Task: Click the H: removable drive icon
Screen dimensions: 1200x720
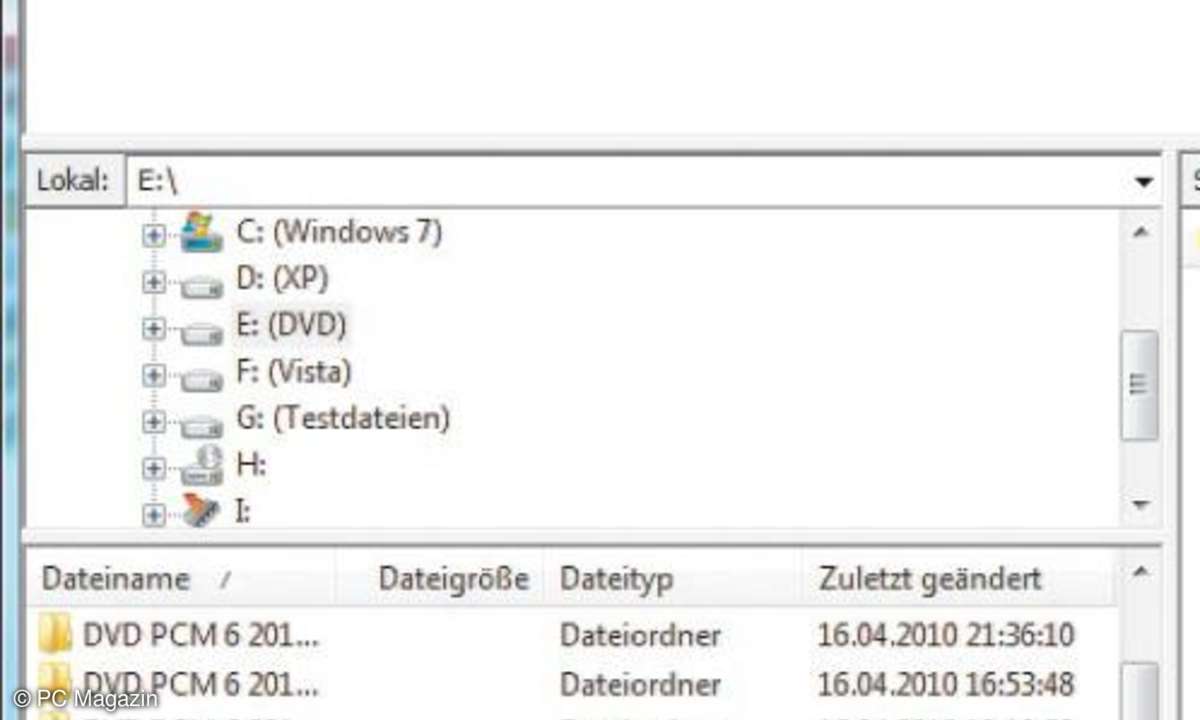Action: (202, 467)
